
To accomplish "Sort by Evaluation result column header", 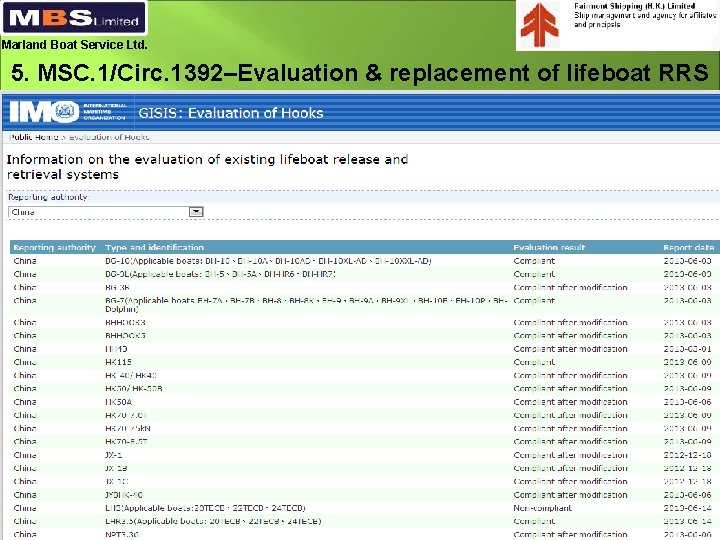I will click(549, 248).
